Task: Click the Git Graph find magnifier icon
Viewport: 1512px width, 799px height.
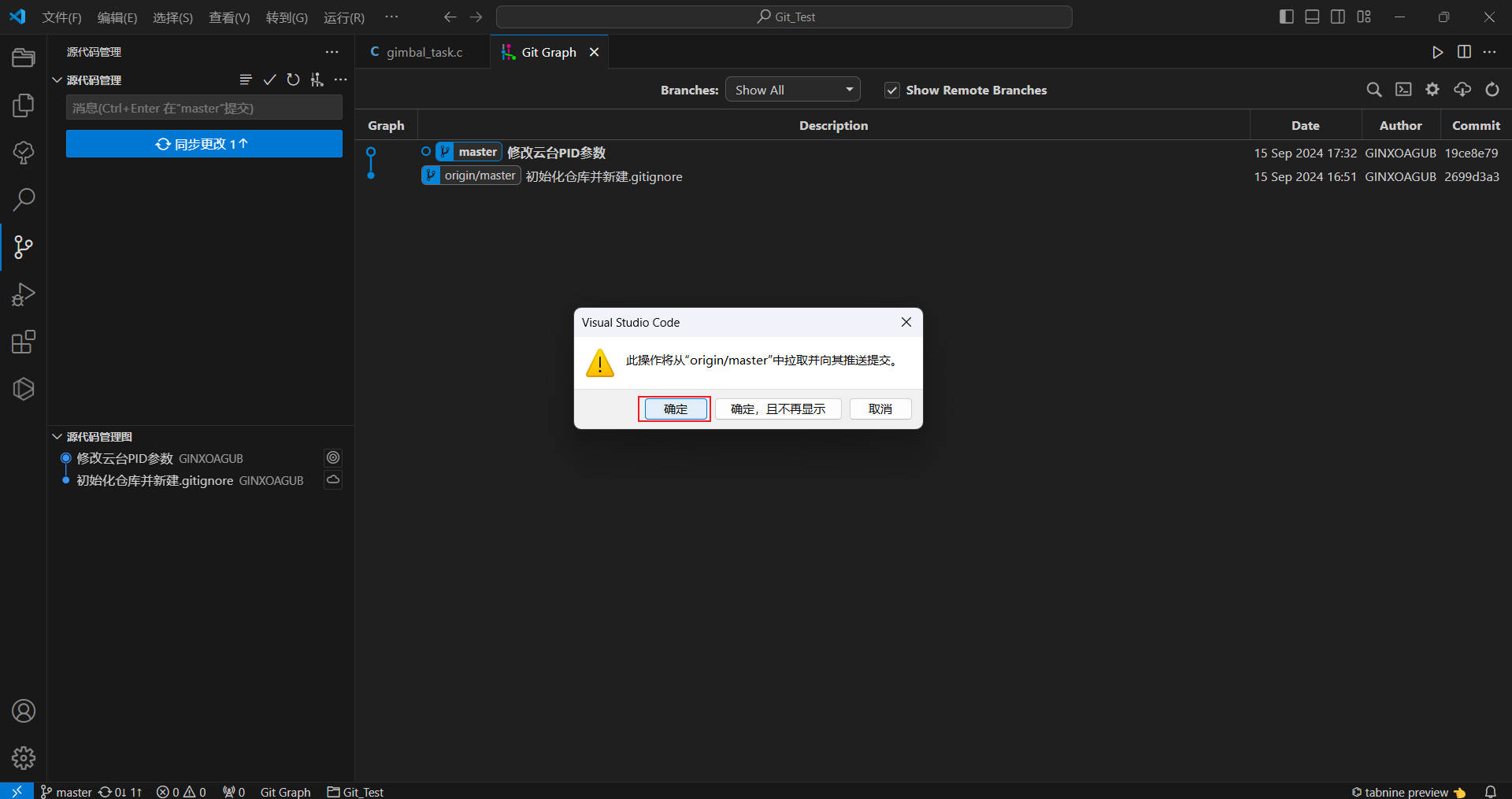Action: pos(1373,90)
